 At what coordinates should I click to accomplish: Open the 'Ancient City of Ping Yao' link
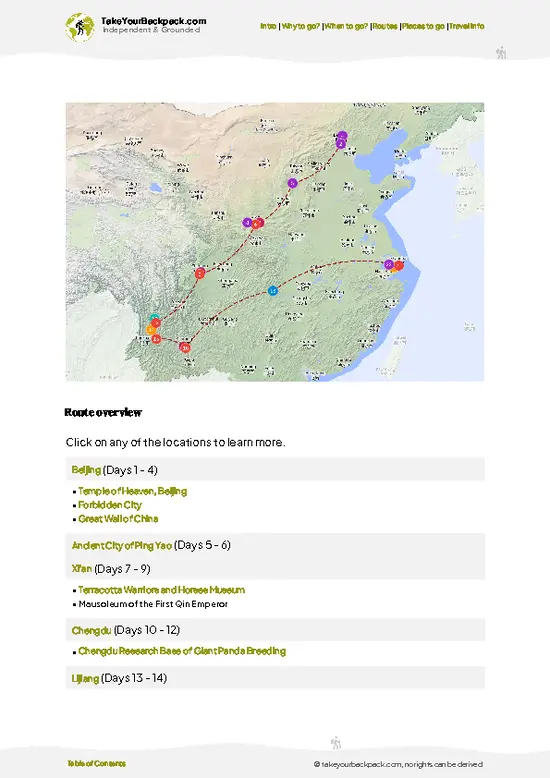[x=122, y=545]
